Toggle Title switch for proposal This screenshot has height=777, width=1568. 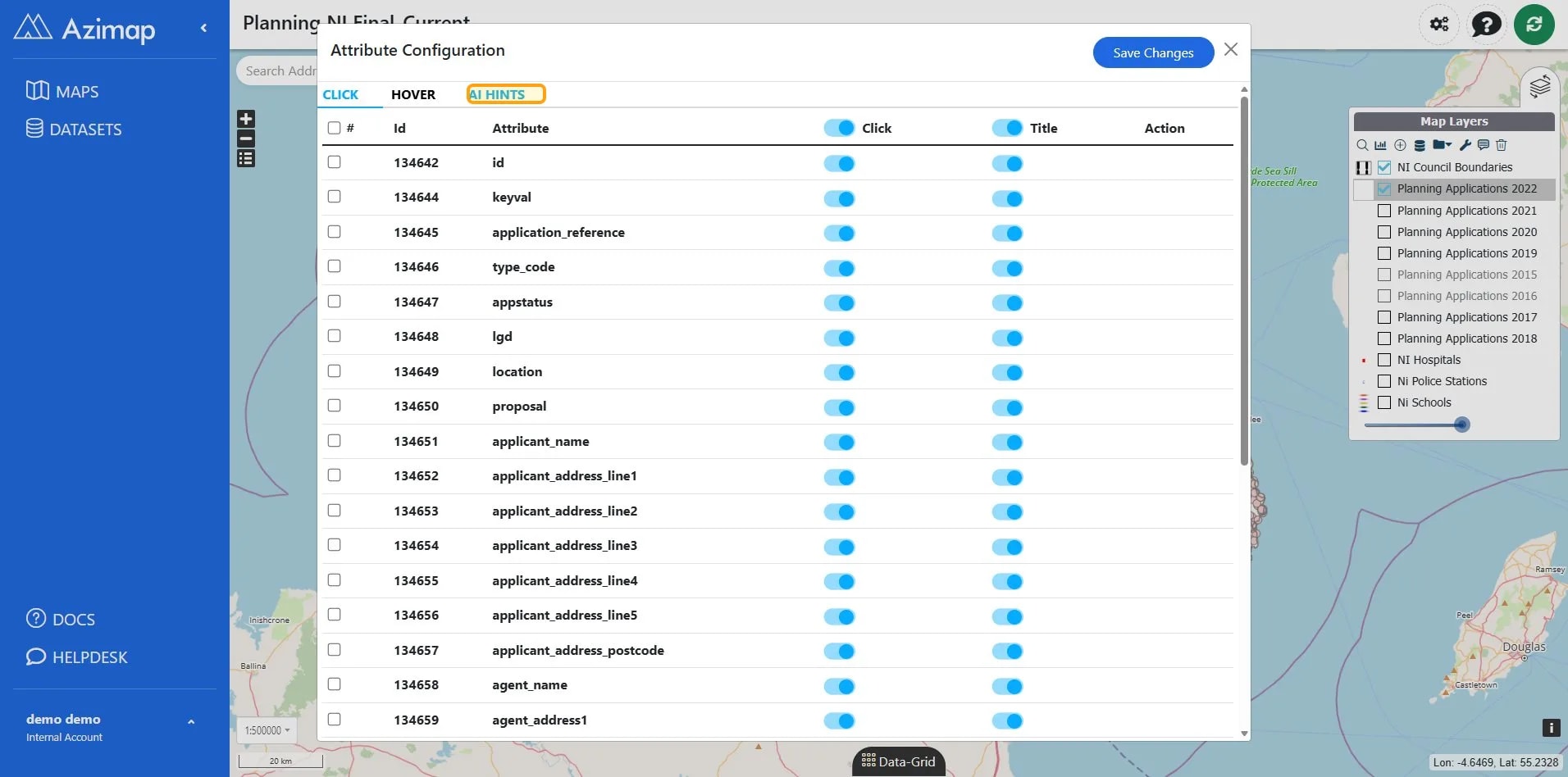click(1007, 407)
